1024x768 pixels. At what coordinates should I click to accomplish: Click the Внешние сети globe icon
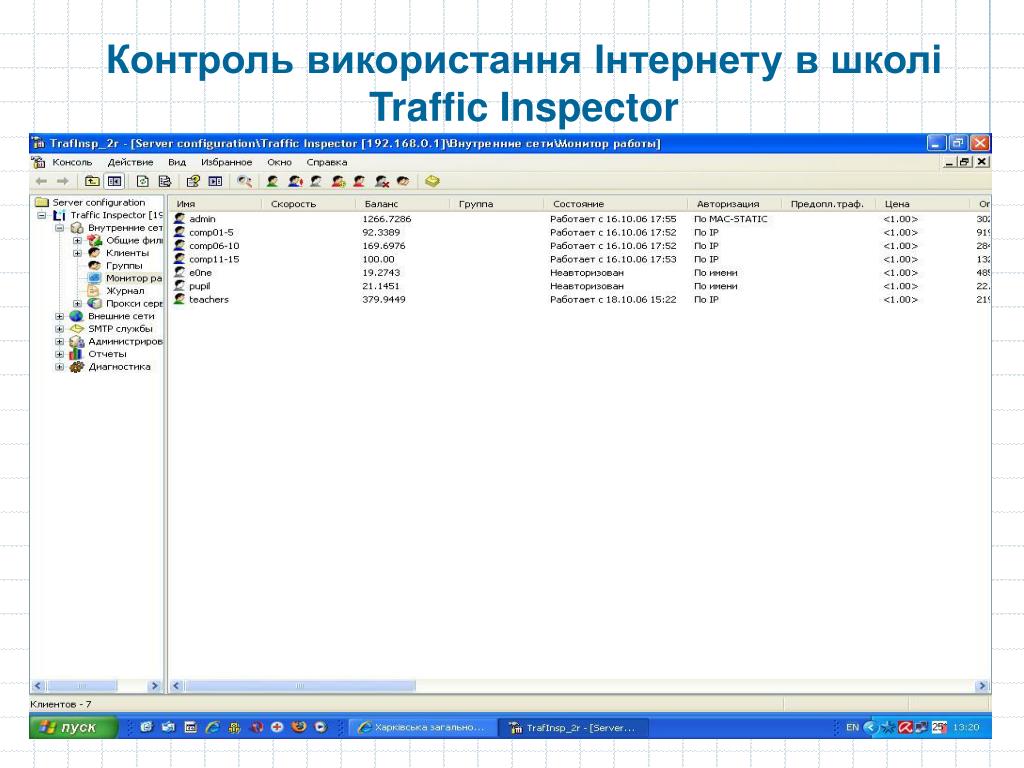[x=76, y=316]
